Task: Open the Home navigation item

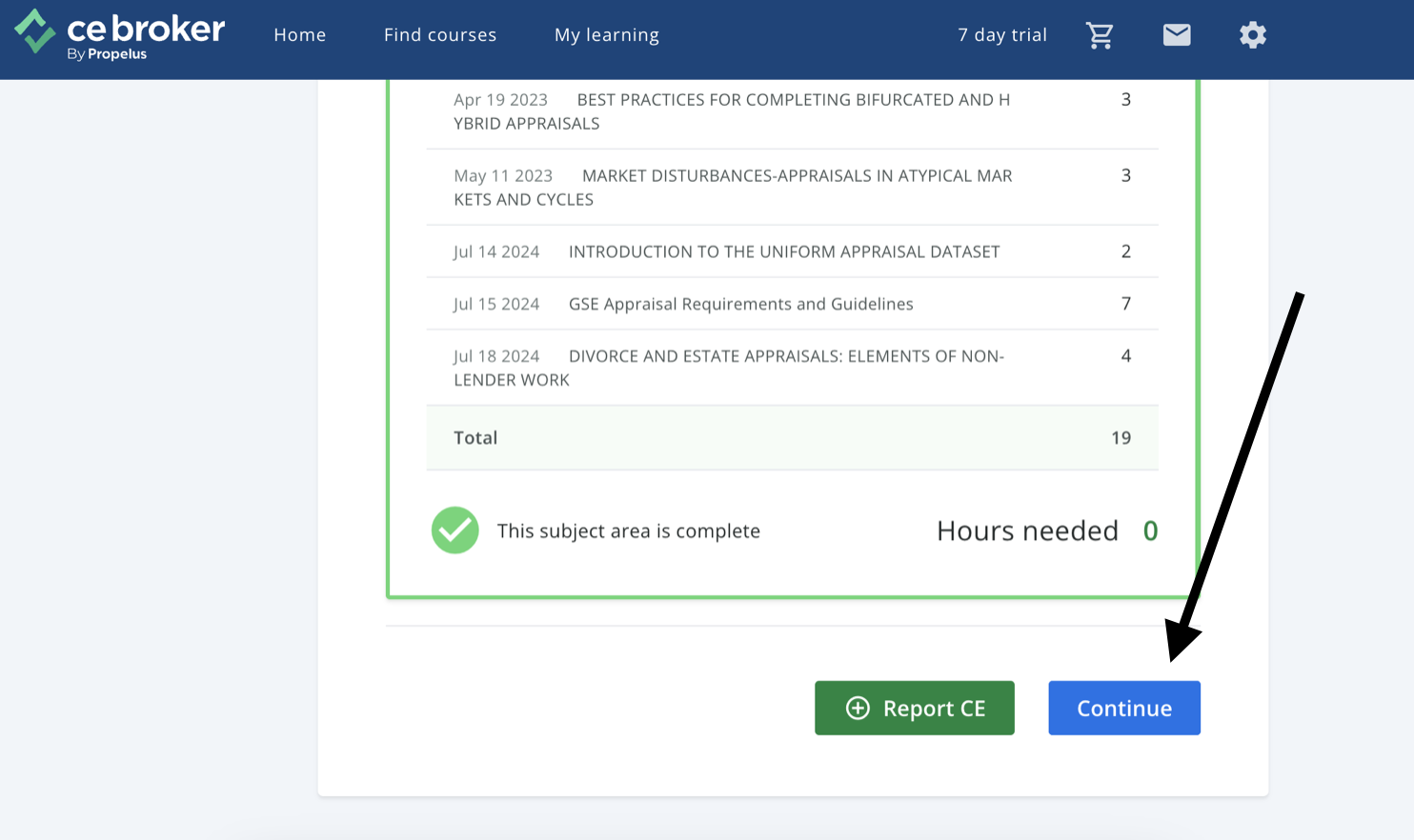Action: coord(299,34)
